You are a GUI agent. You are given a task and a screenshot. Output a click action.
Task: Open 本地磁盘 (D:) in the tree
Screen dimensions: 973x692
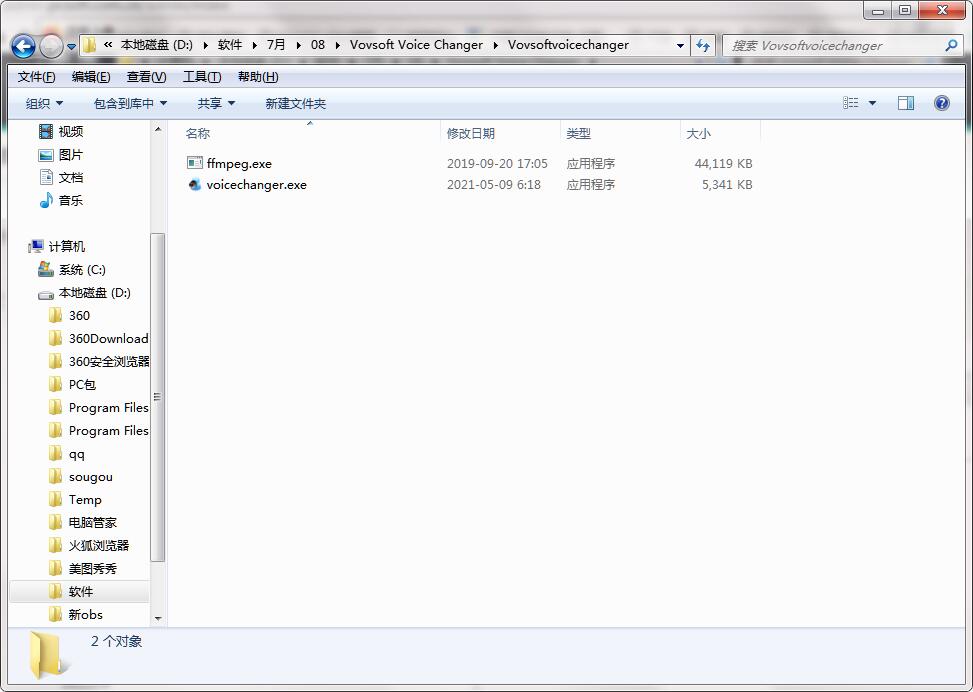click(x=84, y=292)
